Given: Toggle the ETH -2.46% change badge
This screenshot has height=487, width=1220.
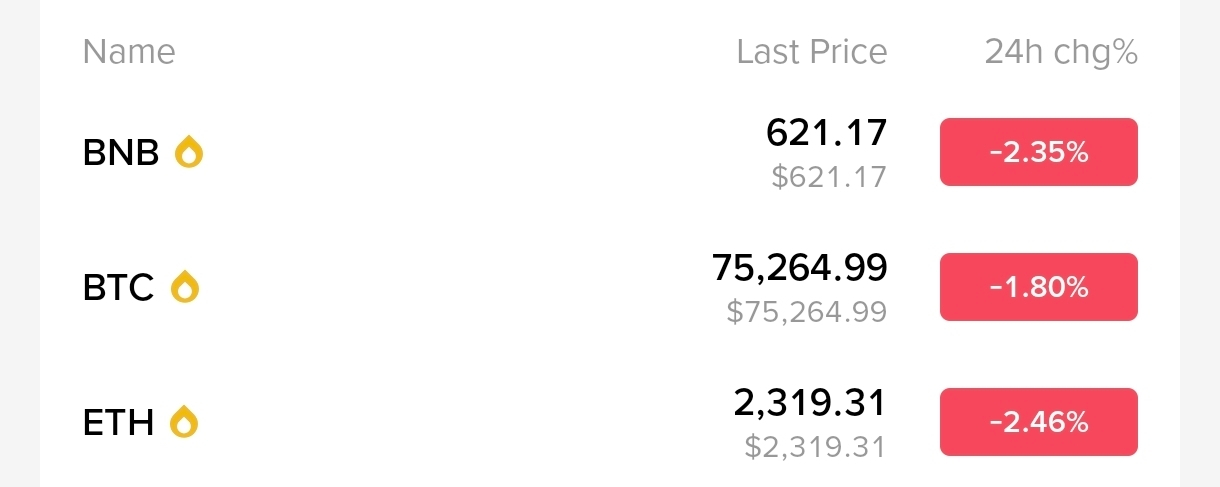Looking at the screenshot, I should (x=1038, y=422).
